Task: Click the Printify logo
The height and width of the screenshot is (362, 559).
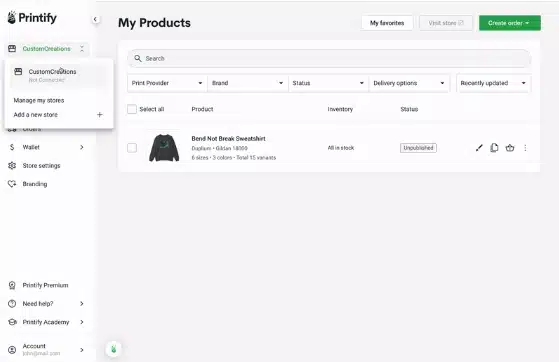Action: click(32, 17)
